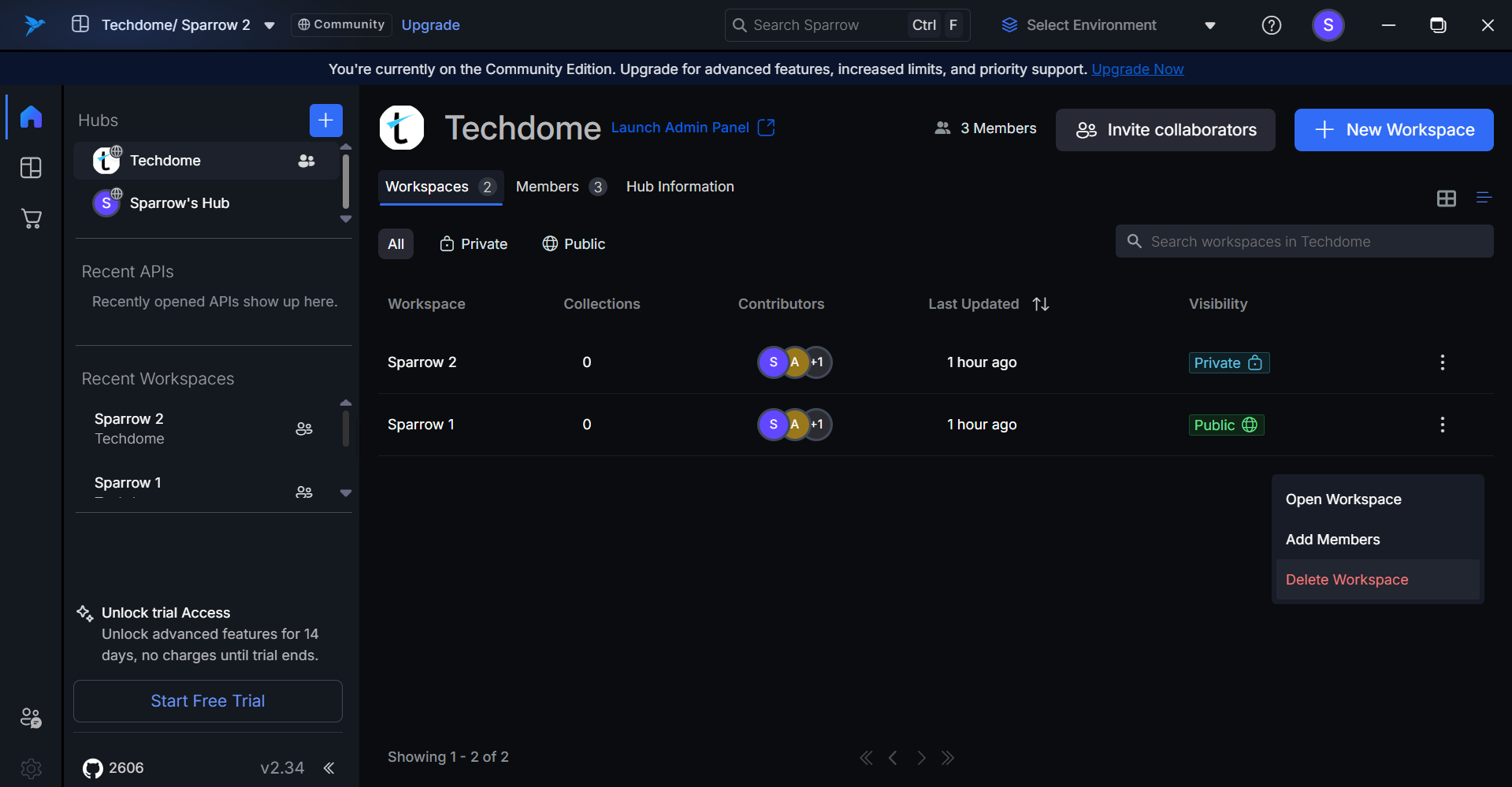Open Settings gear icon in sidebar
This screenshot has width=1512, height=787.
31,767
